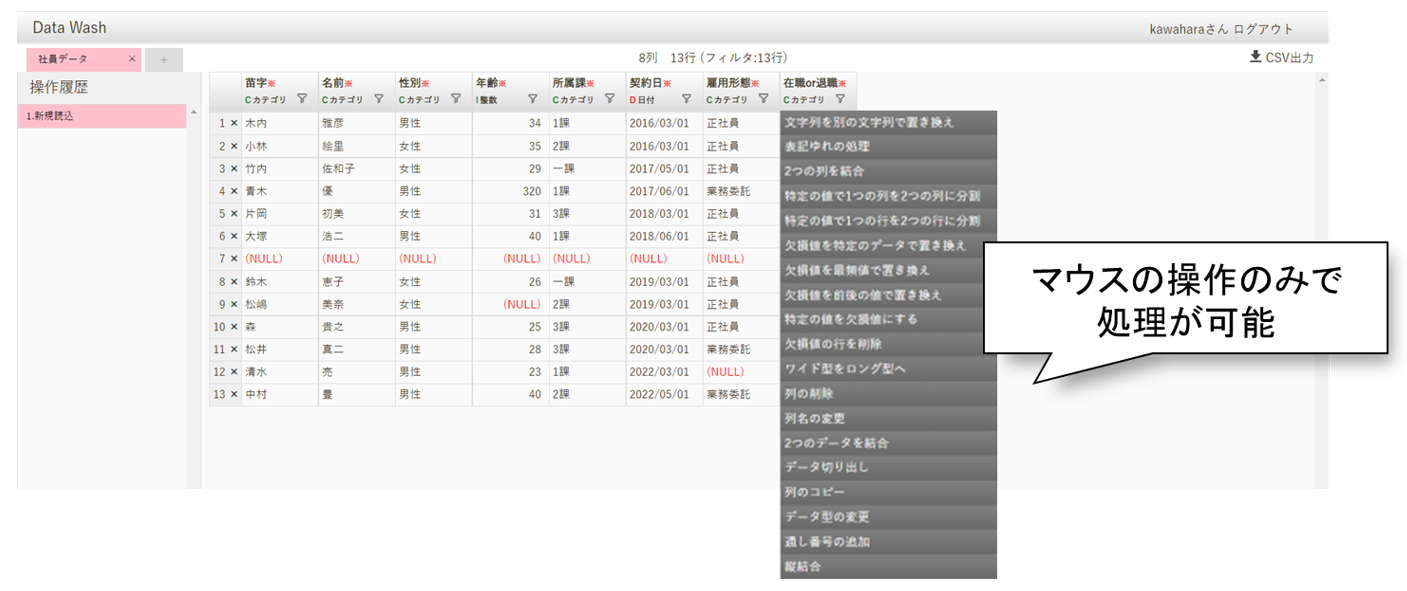Image resolution: width=1407 pixels, height=591 pixels.
Task: Add a new tab with the + button
Action: [x=164, y=60]
